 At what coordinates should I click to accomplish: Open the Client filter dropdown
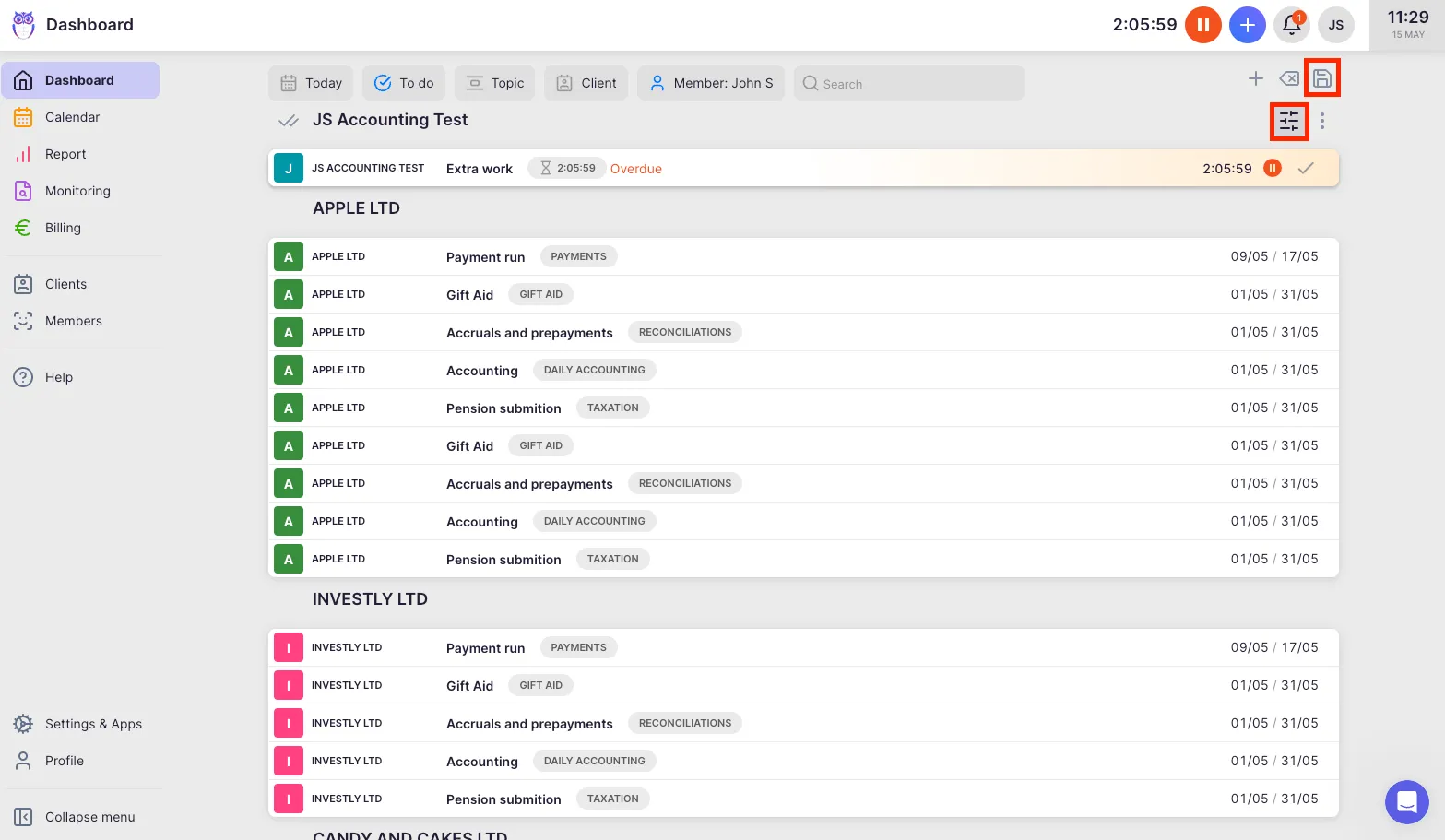(586, 83)
